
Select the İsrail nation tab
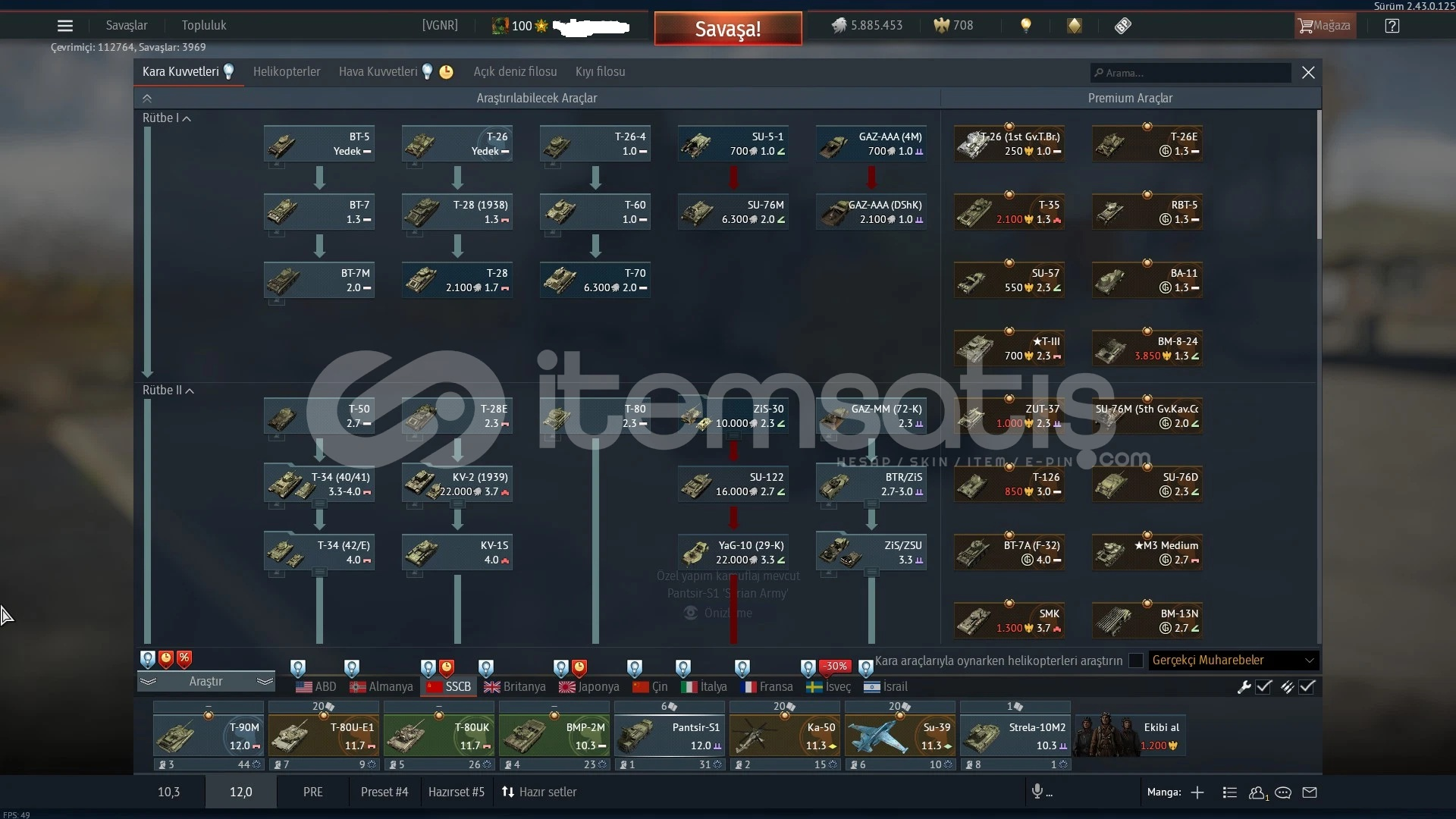click(886, 687)
